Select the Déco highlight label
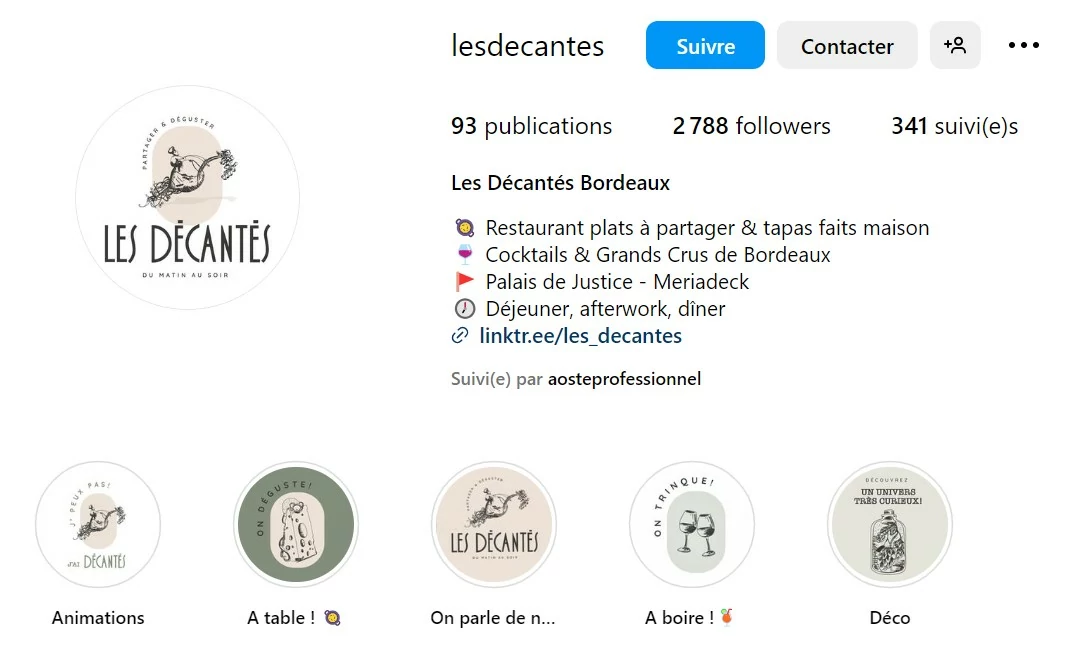 pos(890,618)
